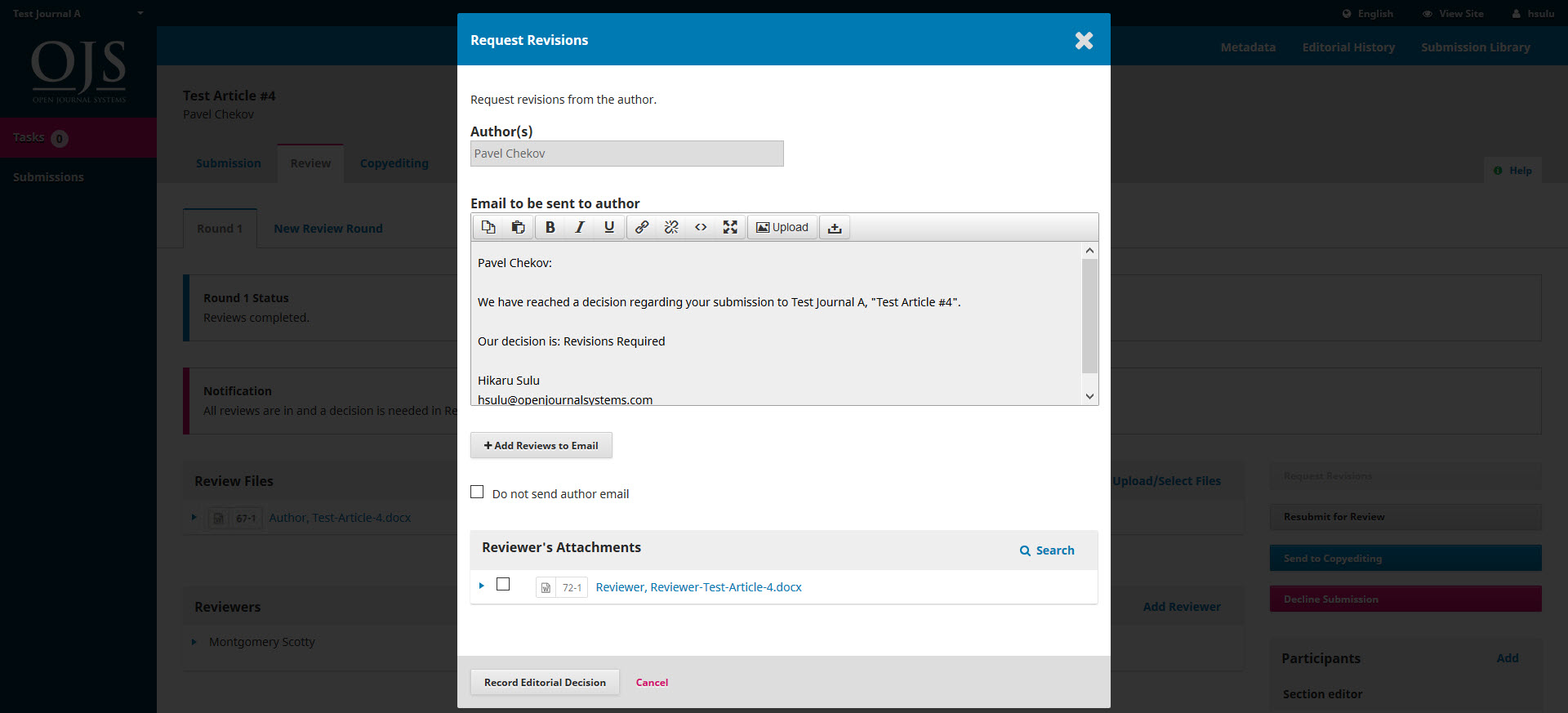Image resolution: width=1568 pixels, height=713 pixels.
Task: Expand the Author, Test-Article-4.docx file row
Action: tap(194, 517)
